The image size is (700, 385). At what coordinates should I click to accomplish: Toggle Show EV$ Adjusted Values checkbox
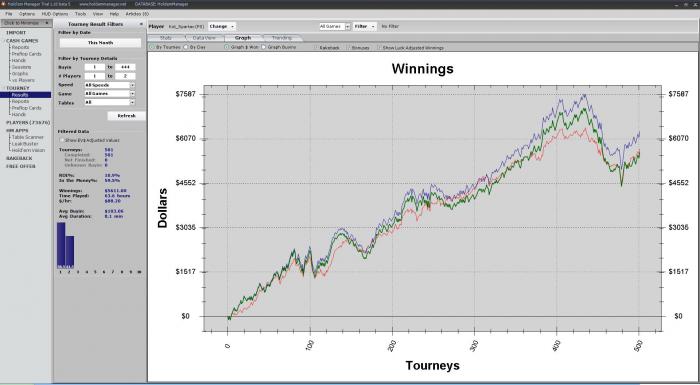coord(62,140)
